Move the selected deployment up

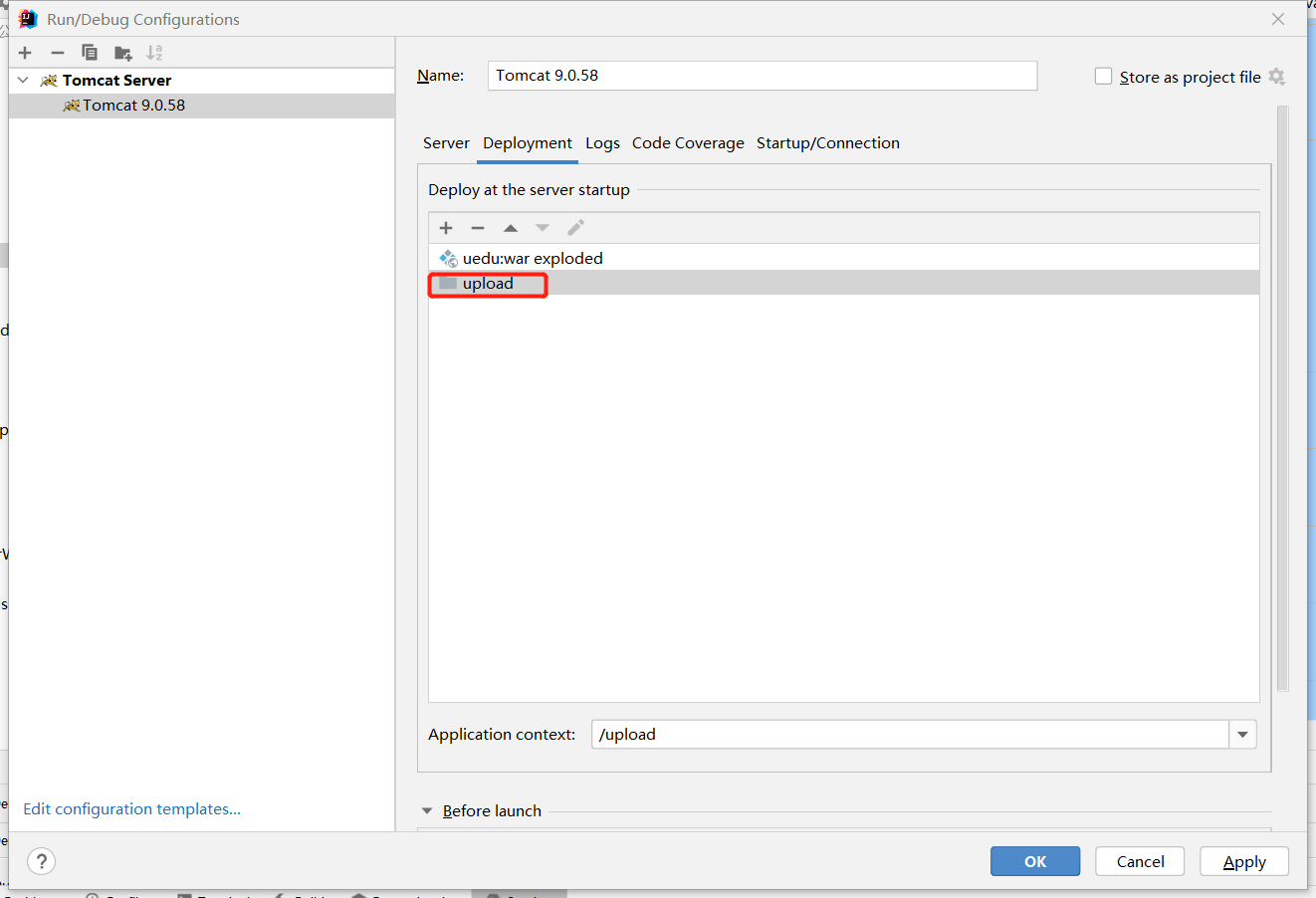[x=511, y=228]
